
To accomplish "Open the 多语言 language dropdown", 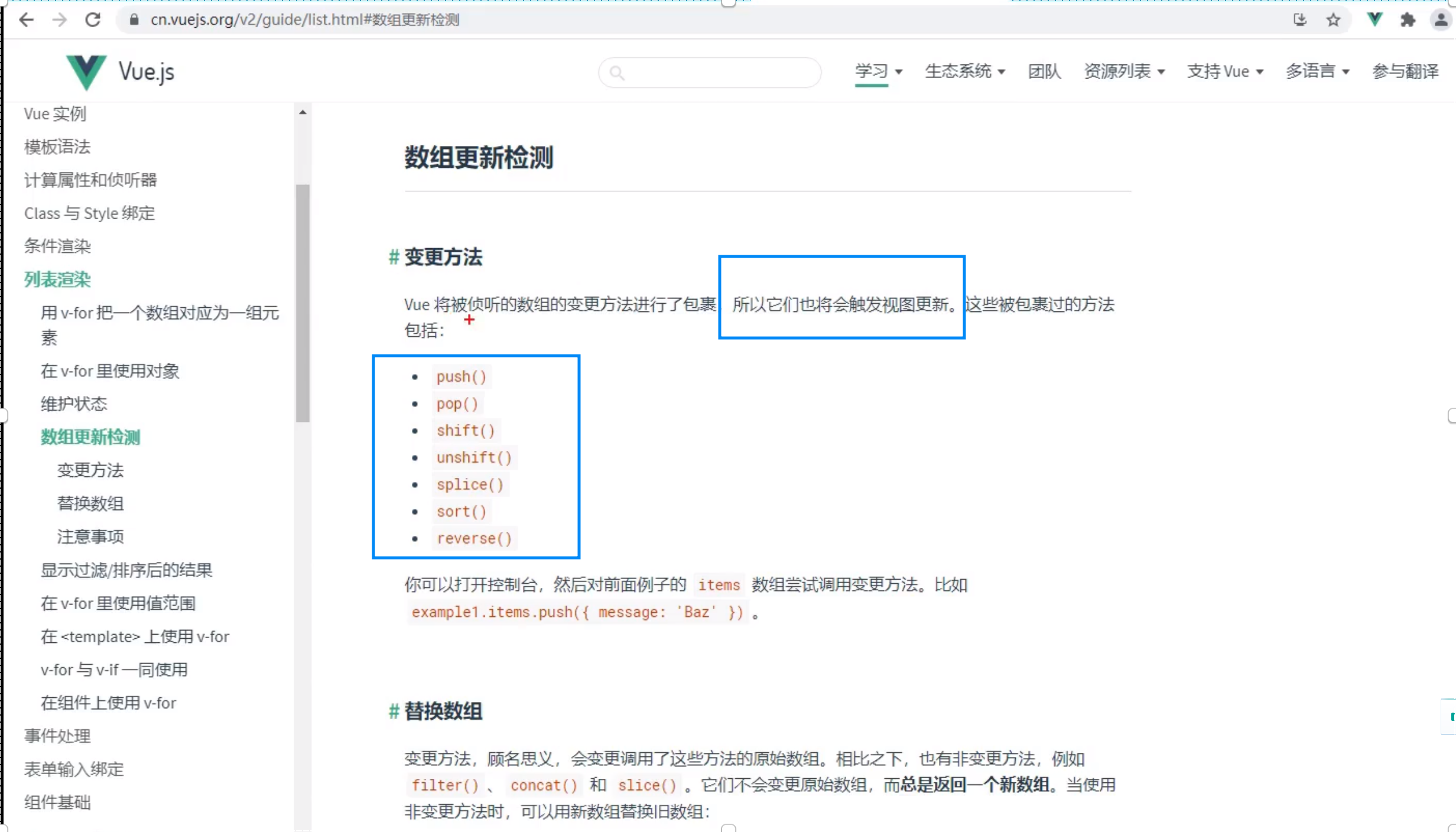I will point(1317,71).
